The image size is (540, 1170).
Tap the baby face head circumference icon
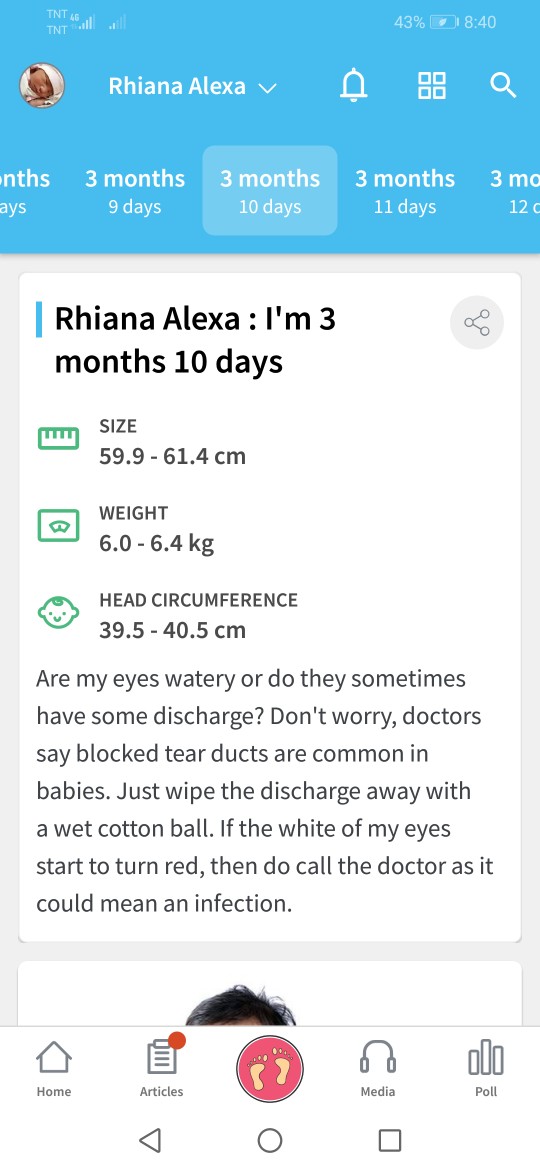tap(58, 613)
